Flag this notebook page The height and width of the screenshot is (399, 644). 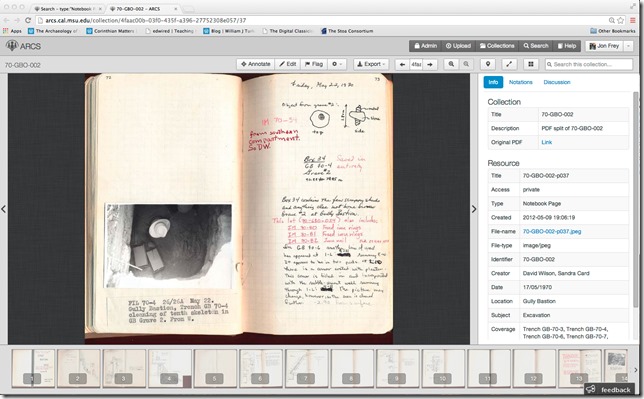314,64
